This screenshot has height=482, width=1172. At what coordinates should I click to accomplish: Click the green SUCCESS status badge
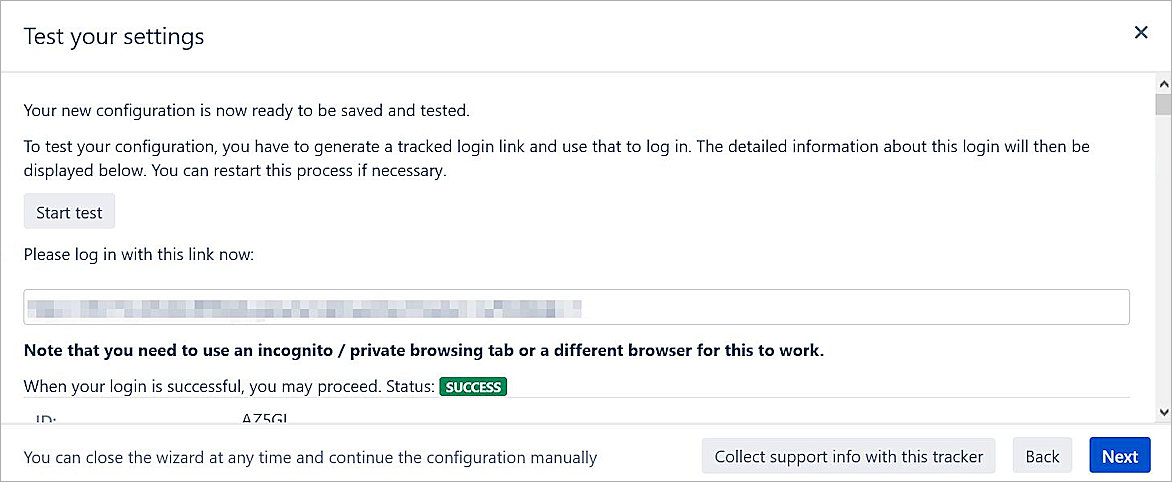tap(473, 386)
